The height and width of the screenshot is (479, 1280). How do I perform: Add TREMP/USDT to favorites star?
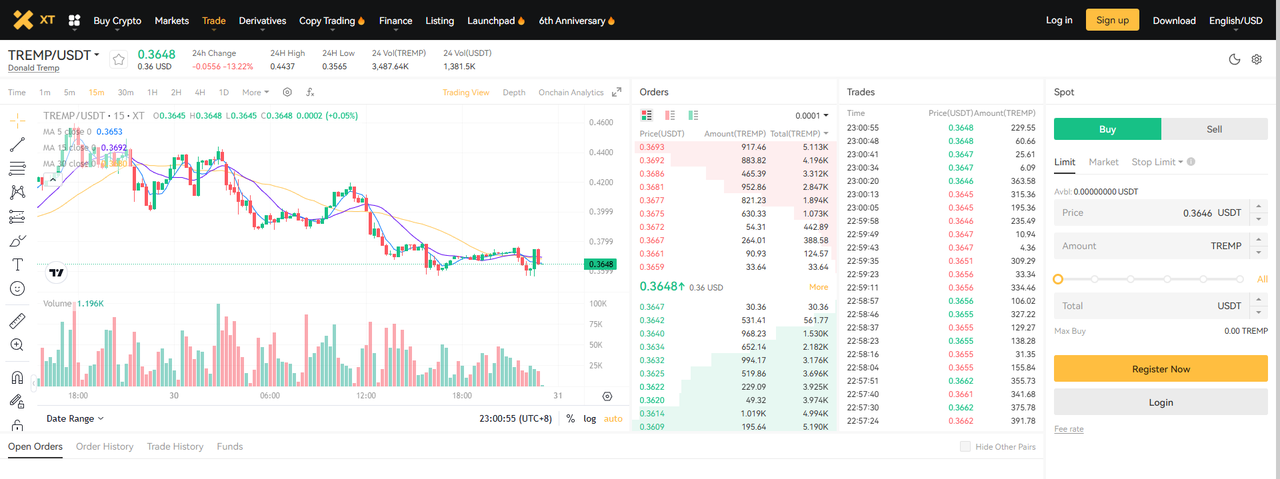coord(119,59)
